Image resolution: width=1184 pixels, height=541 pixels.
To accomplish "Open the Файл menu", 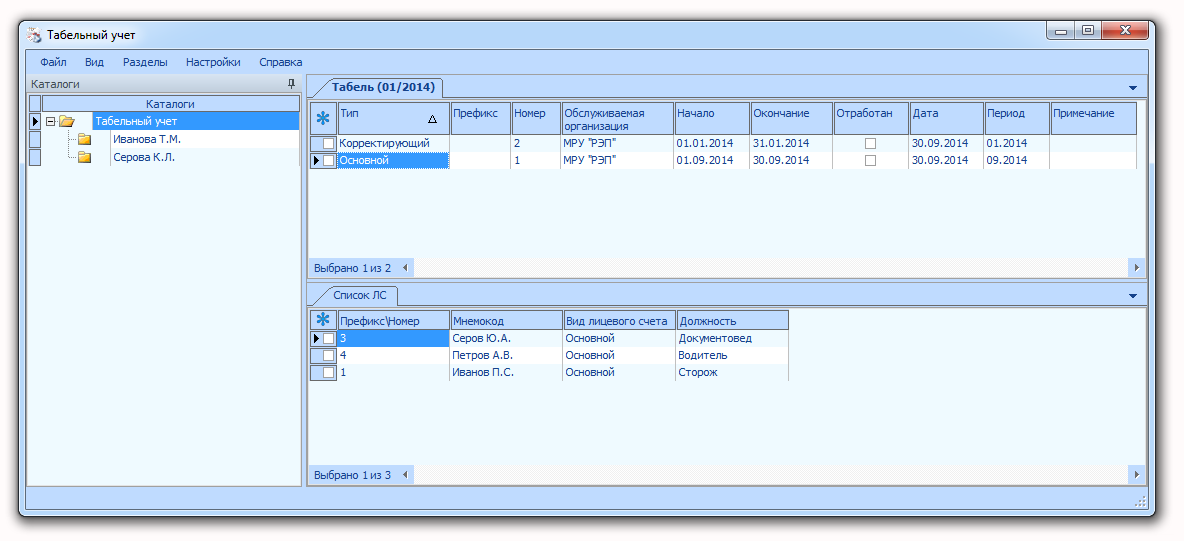I will [x=54, y=63].
